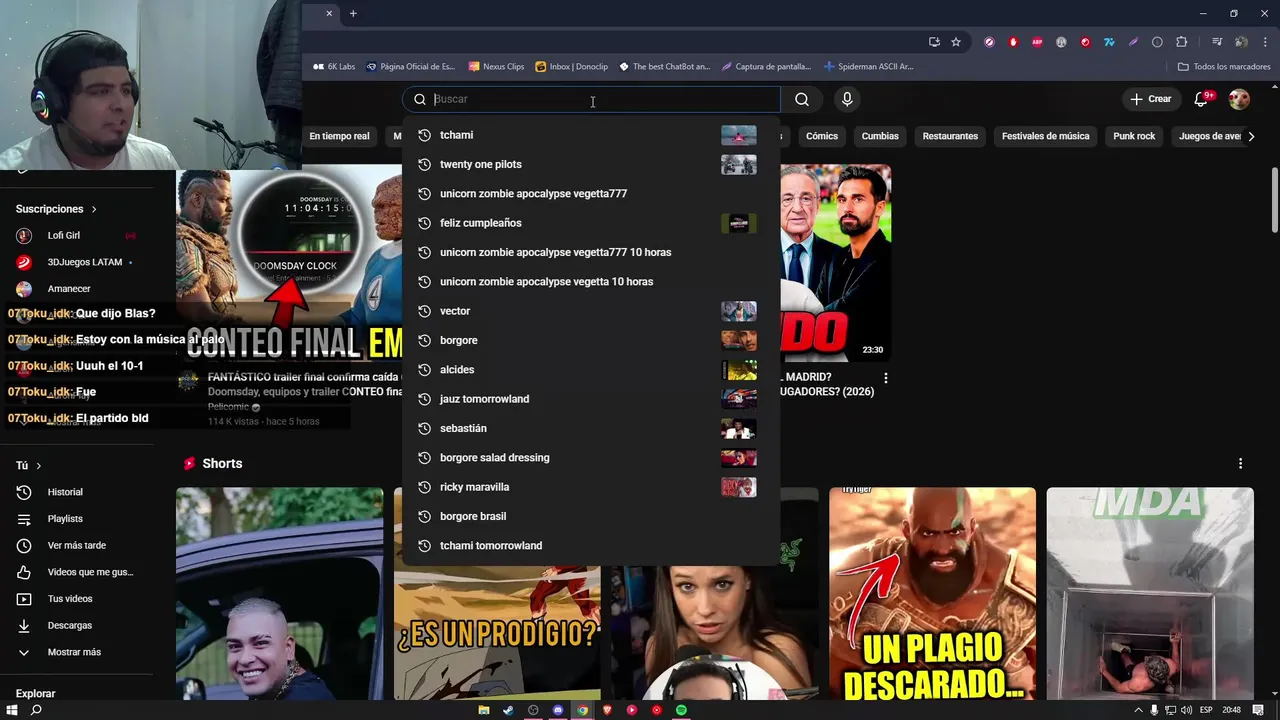The height and width of the screenshot is (720, 1280).
Task: Select the Cumbias filter chip
Action: pyautogui.click(x=880, y=136)
